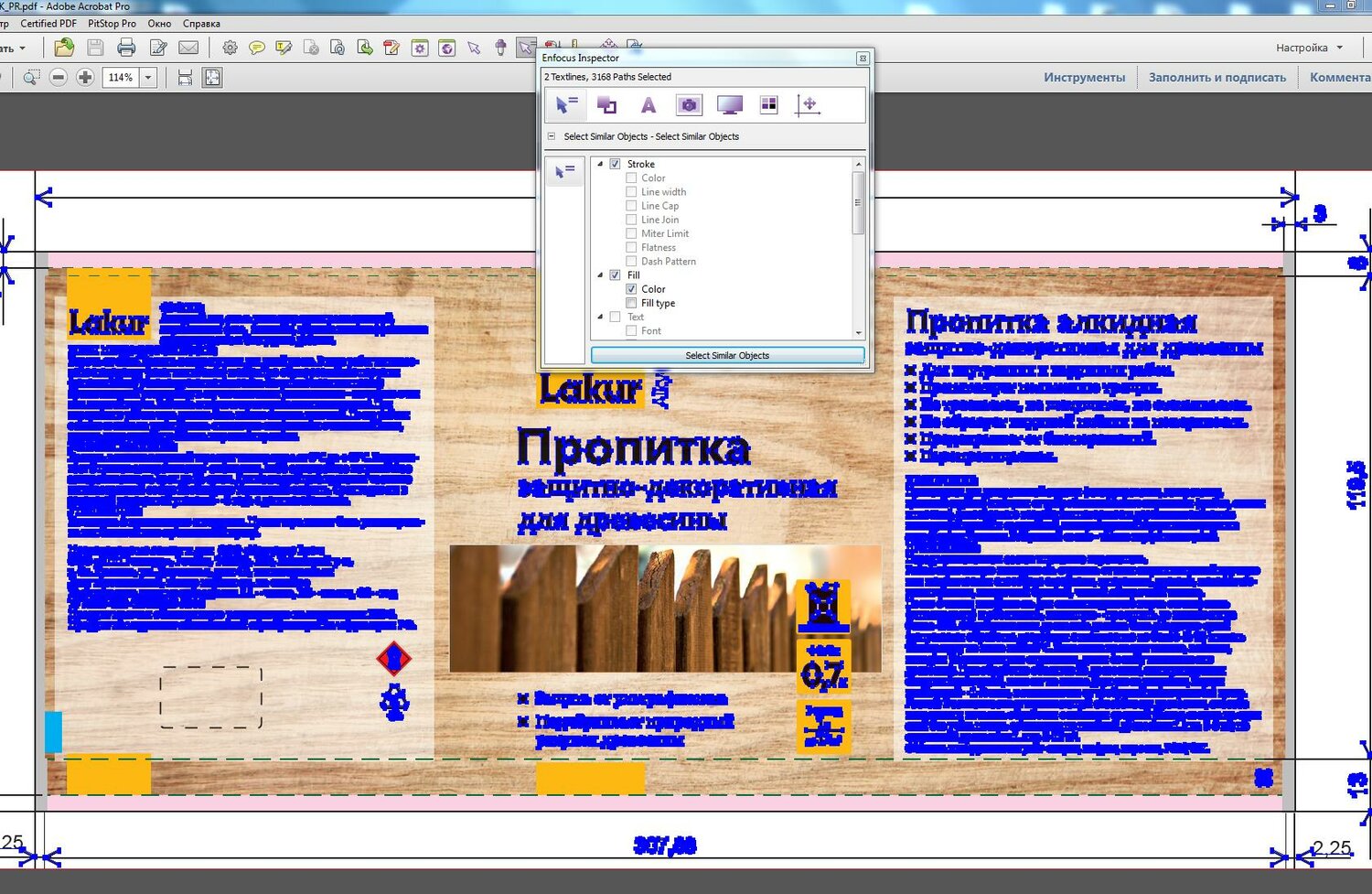Click the purple globe PitStop icon
The width and height of the screenshot is (1372, 894).
tap(447, 48)
